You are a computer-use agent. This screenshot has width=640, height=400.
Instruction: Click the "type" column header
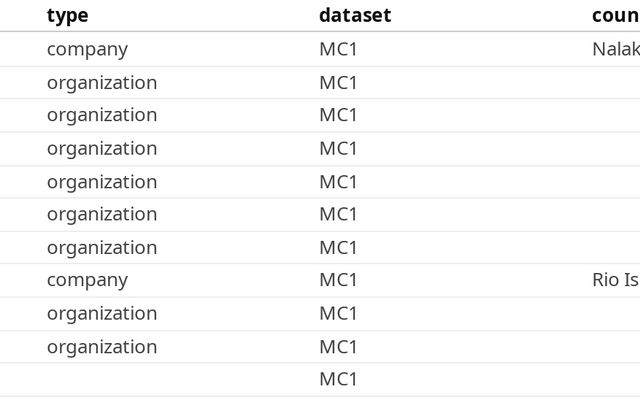point(68,15)
